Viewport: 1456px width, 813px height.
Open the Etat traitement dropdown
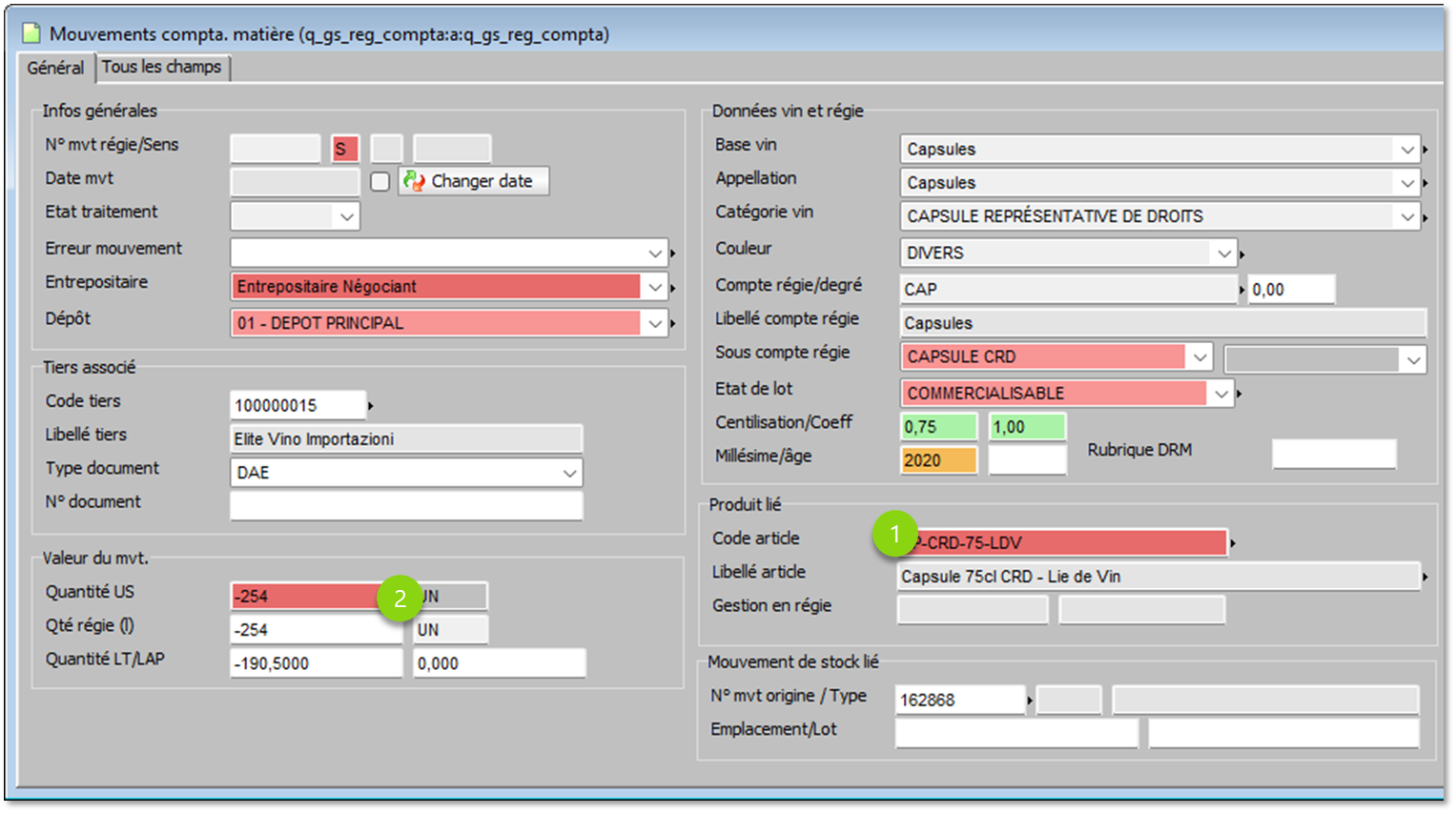tap(346, 217)
